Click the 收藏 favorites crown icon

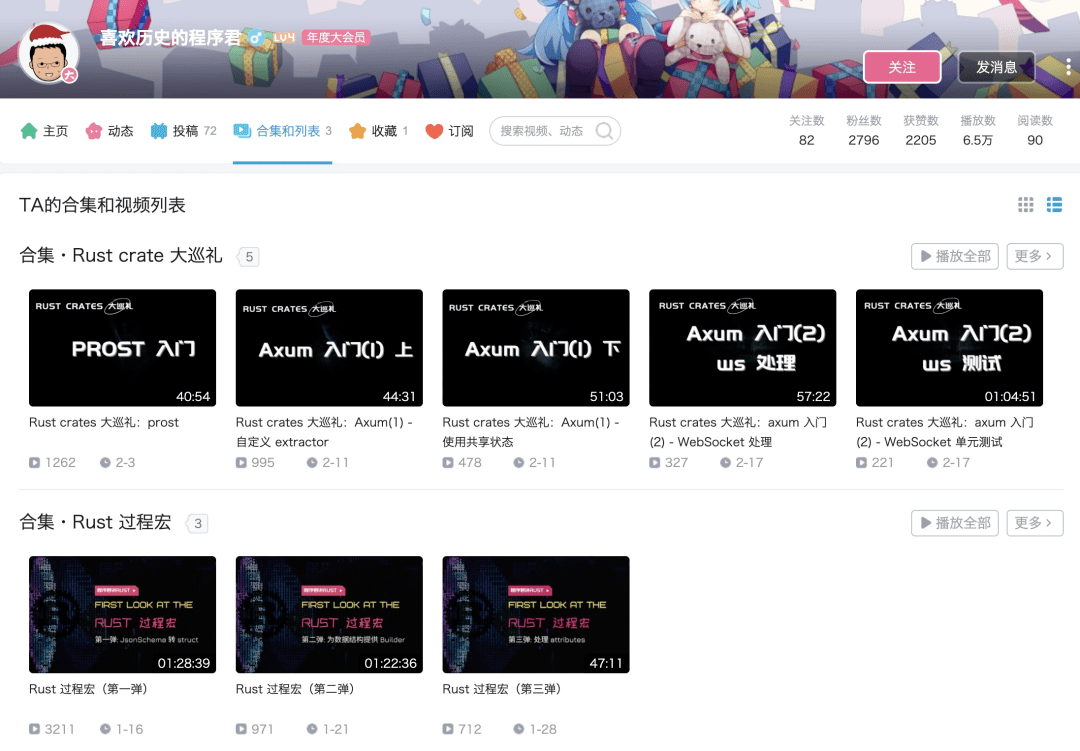[356, 130]
